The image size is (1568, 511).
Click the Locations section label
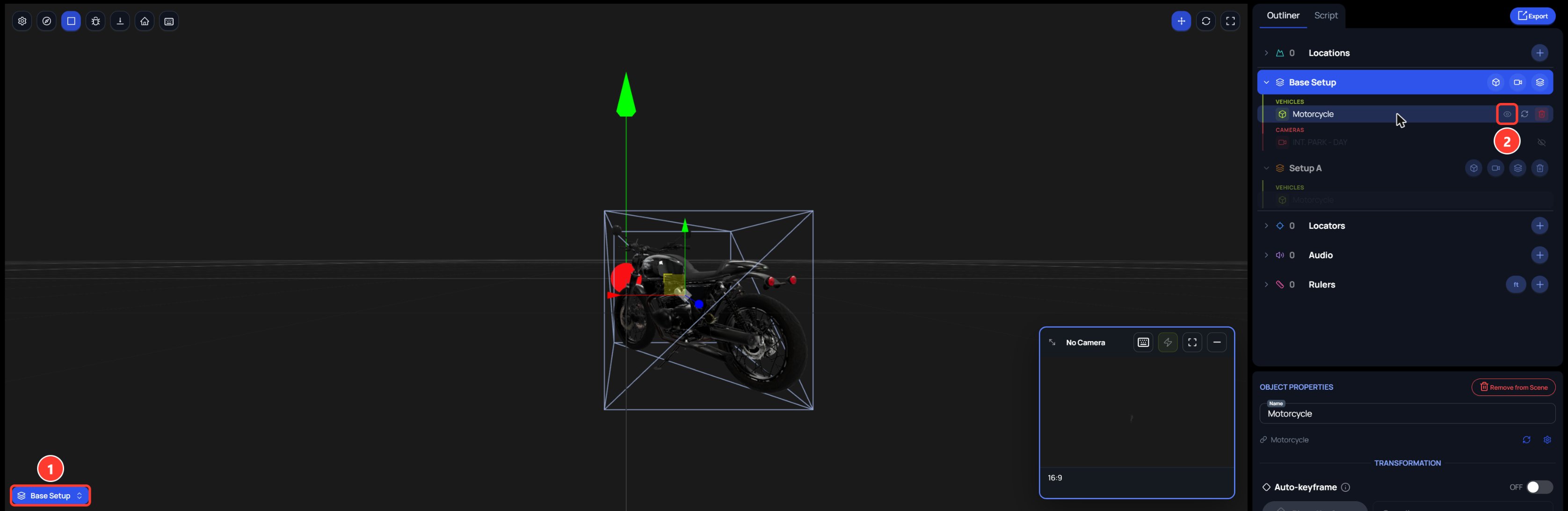coord(1329,53)
